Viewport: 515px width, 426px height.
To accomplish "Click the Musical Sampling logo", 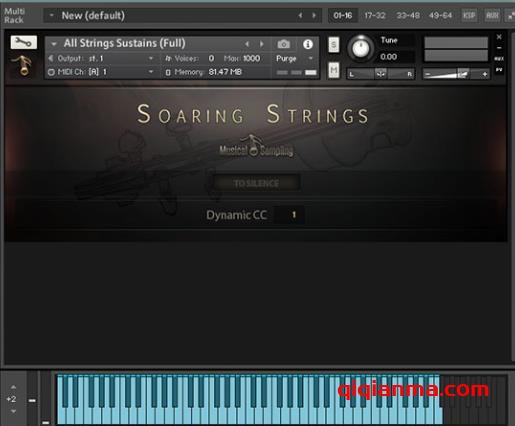I will pyautogui.click(x=256, y=147).
